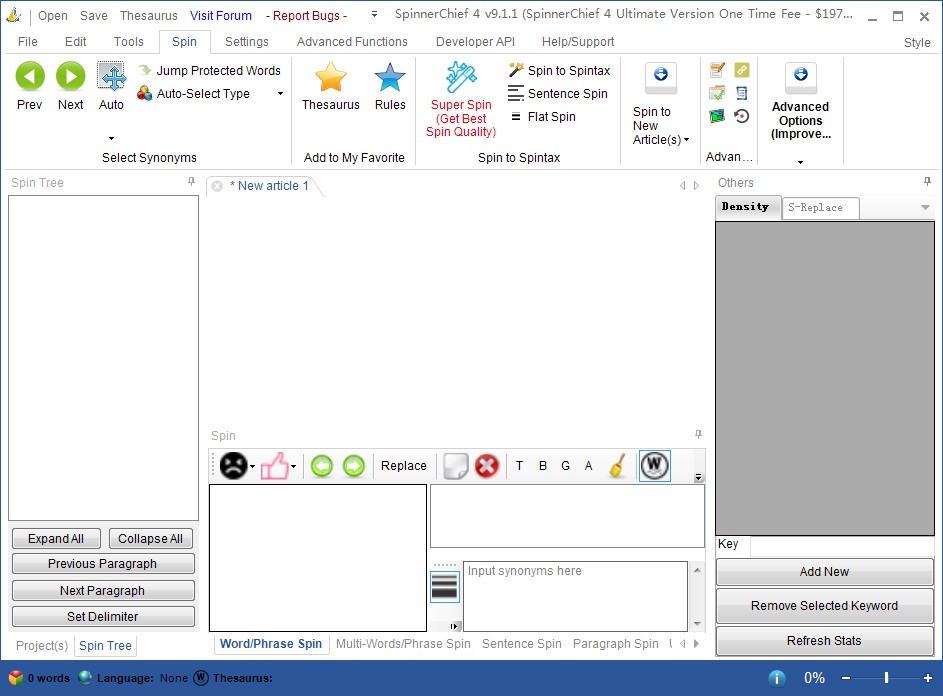943x696 pixels.
Task: Click the blue star Rules icon
Action: point(390,78)
